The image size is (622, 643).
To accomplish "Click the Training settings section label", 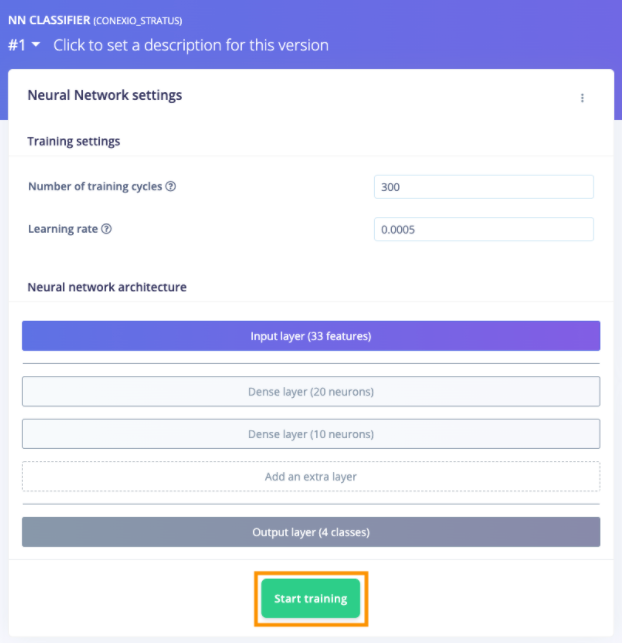I will coord(74,141).
